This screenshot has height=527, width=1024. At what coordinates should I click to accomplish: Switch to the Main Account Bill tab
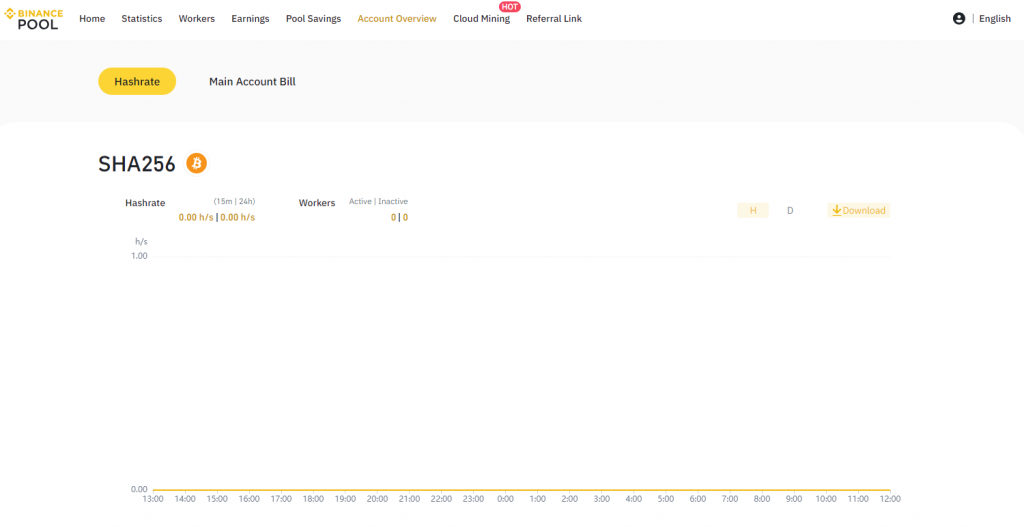click(x=252, y=82)
